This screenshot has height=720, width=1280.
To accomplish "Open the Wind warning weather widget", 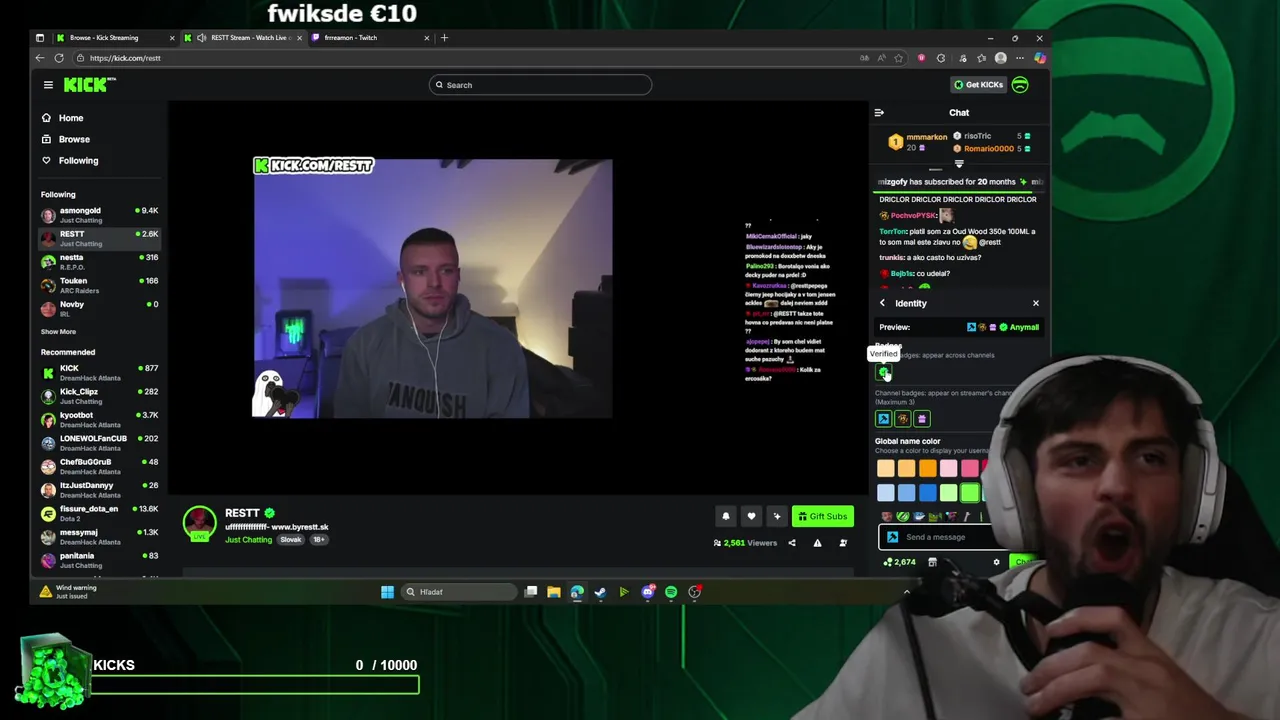I will click(x=68, y=592).
